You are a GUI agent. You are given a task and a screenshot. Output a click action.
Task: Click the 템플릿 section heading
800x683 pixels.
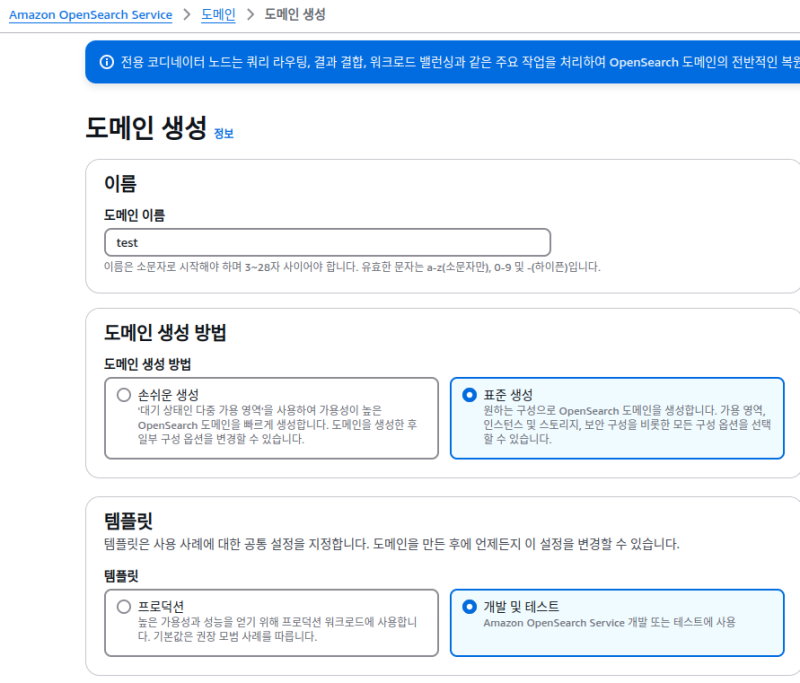click(128, 521)
